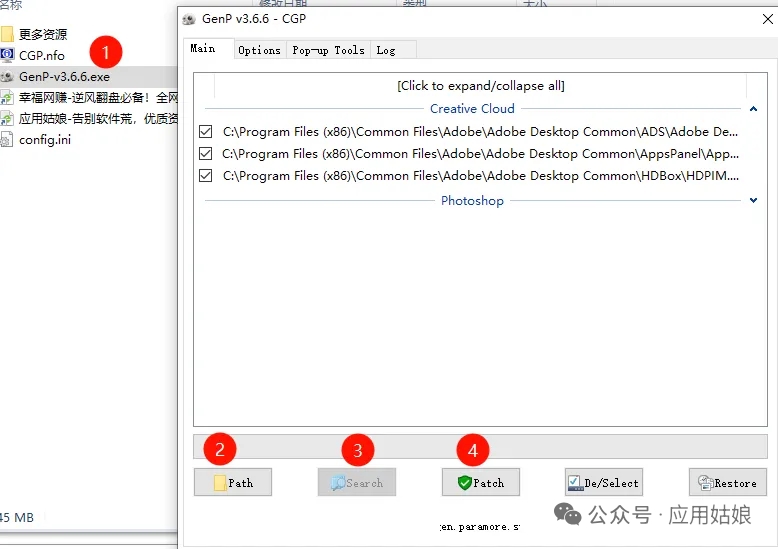Image resolution: width=778 pixels, height=549 pixels.
Task: Open the Pop-up Tools tab
Action: click(x=328, y=50)
